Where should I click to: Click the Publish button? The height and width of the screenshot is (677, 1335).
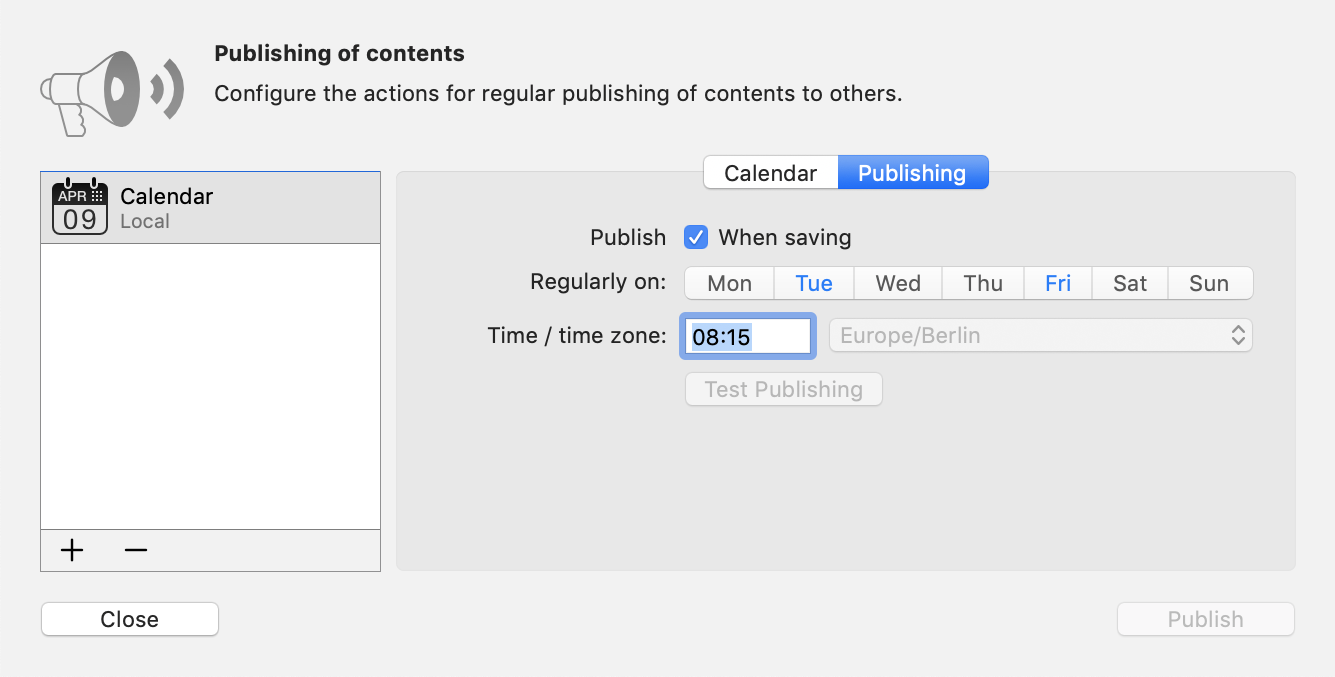pyautogui.click(x=1205, y=619)
